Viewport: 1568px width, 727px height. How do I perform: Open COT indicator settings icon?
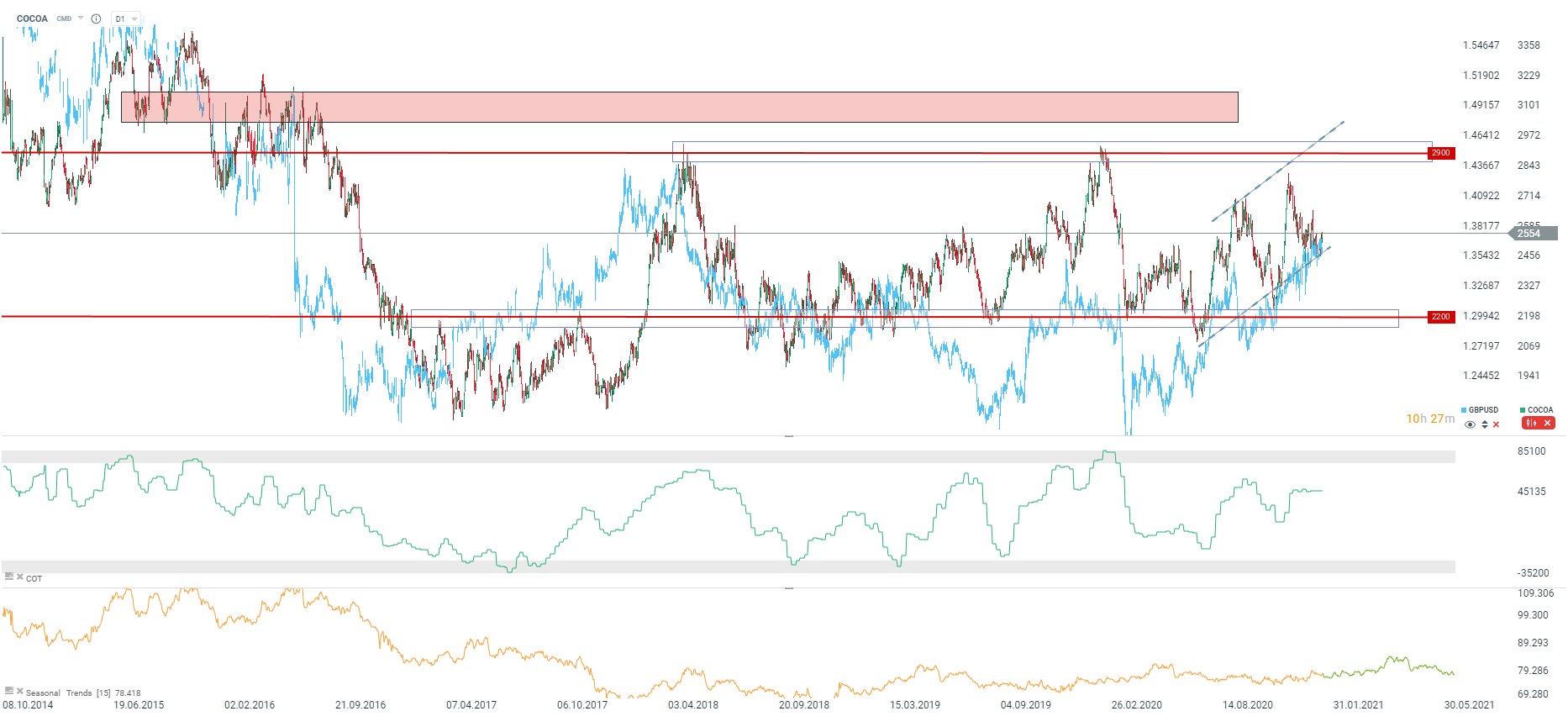tap(9, 577)
